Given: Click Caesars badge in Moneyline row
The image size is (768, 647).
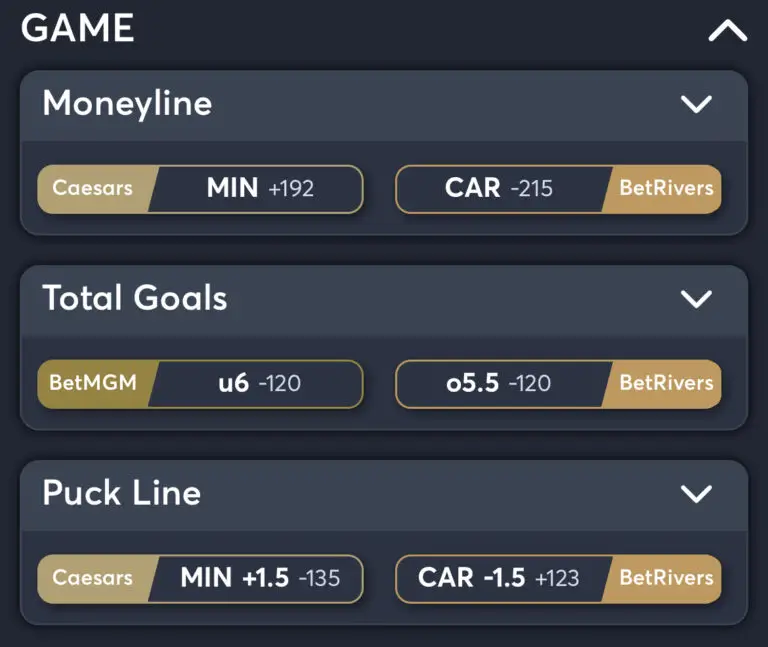Looking at the screenshot, I should coord(93,188).
